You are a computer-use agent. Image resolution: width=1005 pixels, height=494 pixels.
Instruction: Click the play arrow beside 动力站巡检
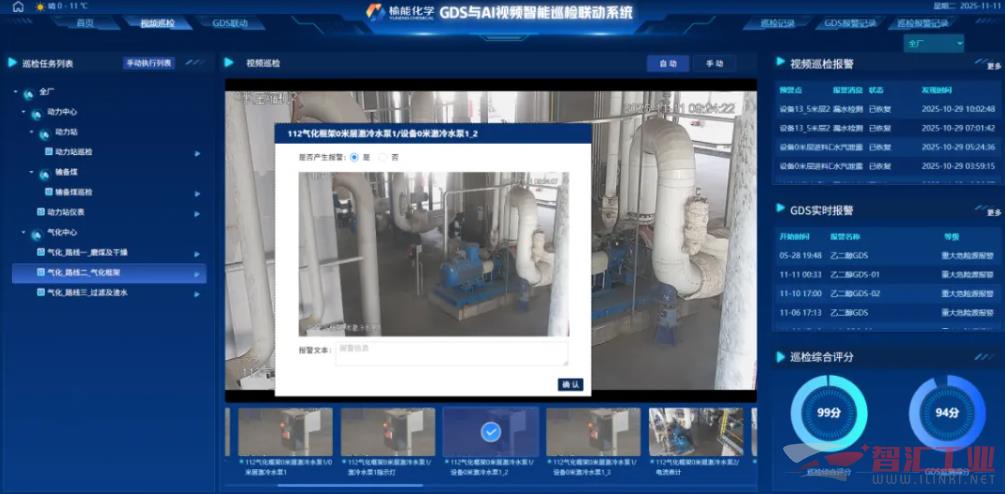click(x=197, y=153)
